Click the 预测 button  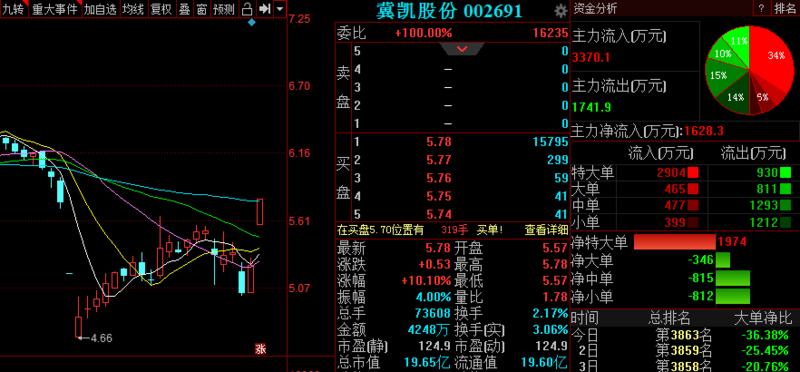[x=224, y=9]
